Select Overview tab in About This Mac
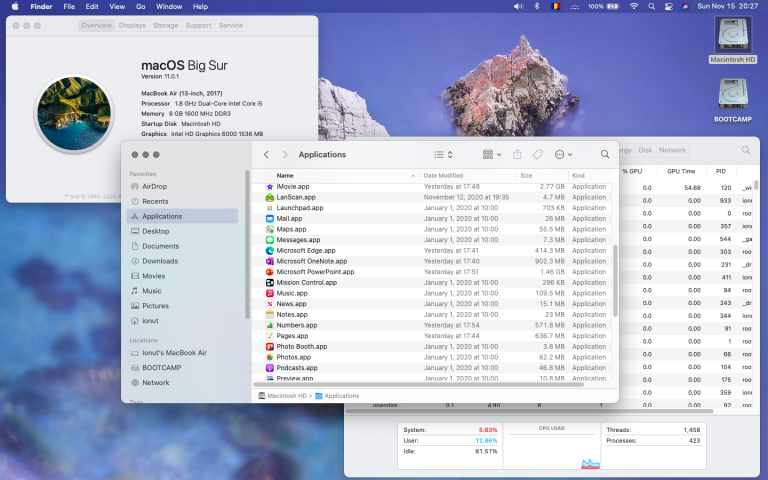The image size is (768, 480). coord(96,25)
